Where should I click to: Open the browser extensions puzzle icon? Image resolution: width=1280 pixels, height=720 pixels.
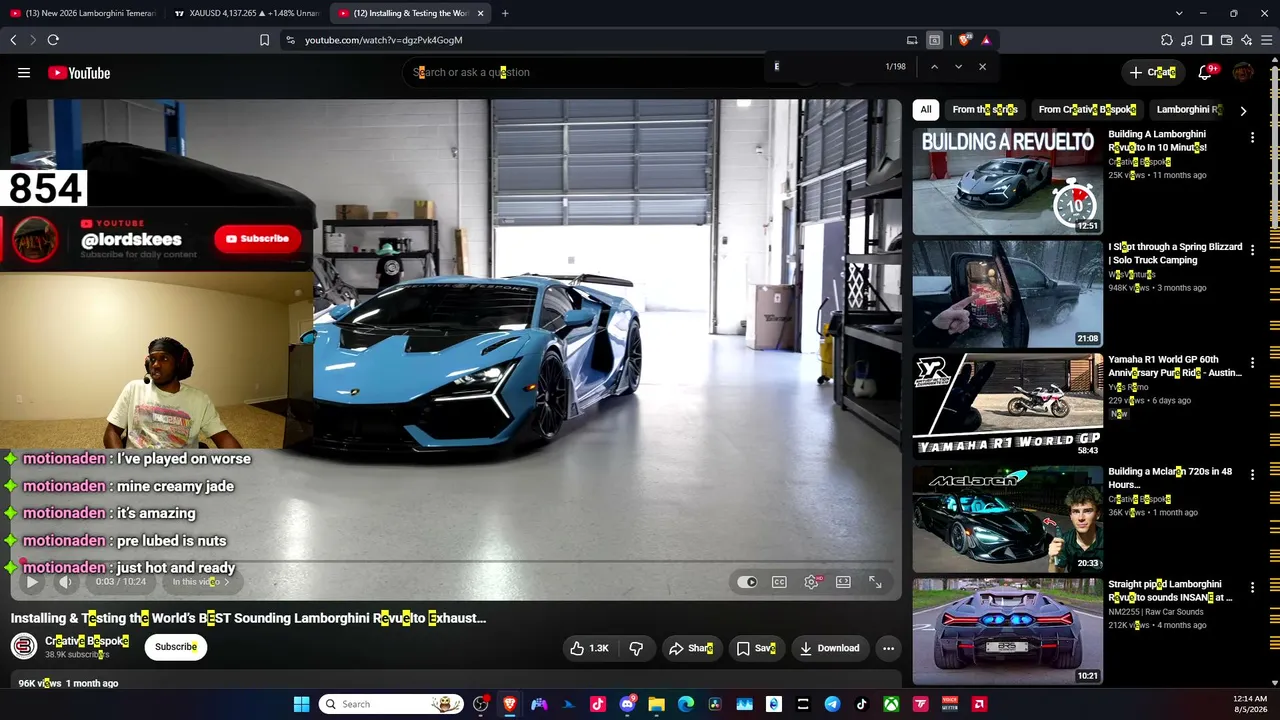click(x=1167, y=40)
